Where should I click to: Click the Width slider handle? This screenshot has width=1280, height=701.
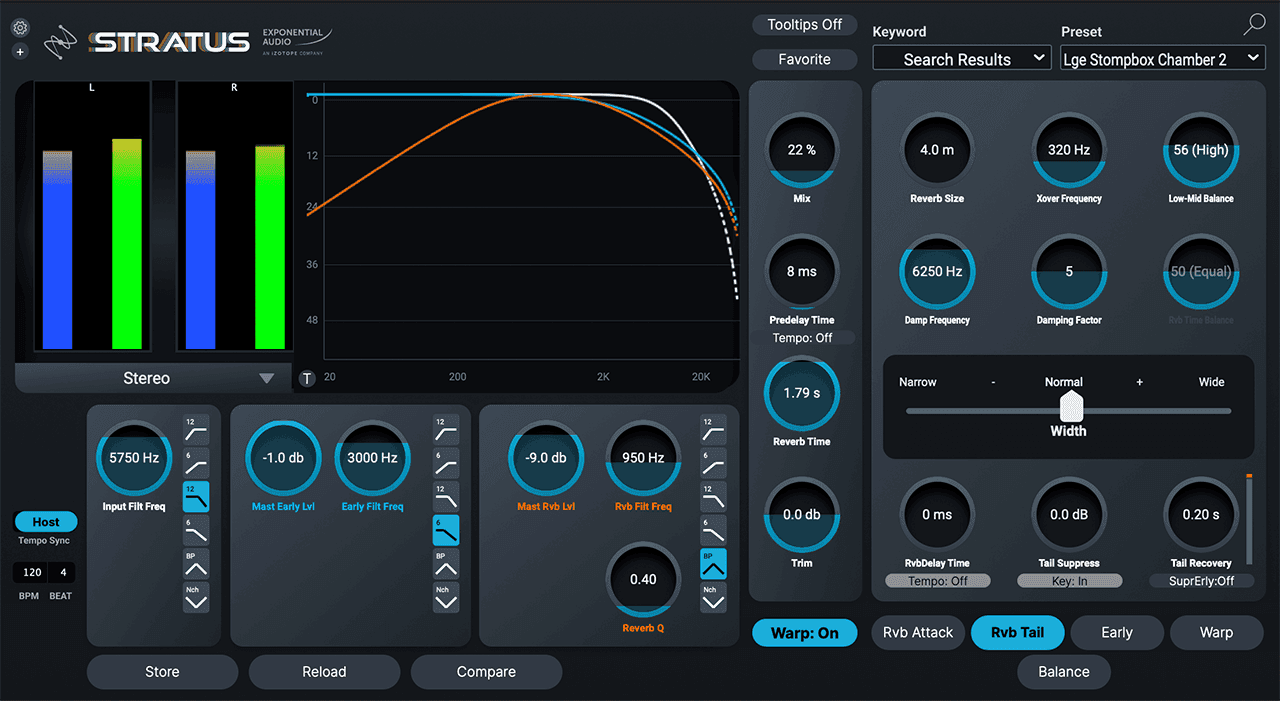(x=1071, y=407)
